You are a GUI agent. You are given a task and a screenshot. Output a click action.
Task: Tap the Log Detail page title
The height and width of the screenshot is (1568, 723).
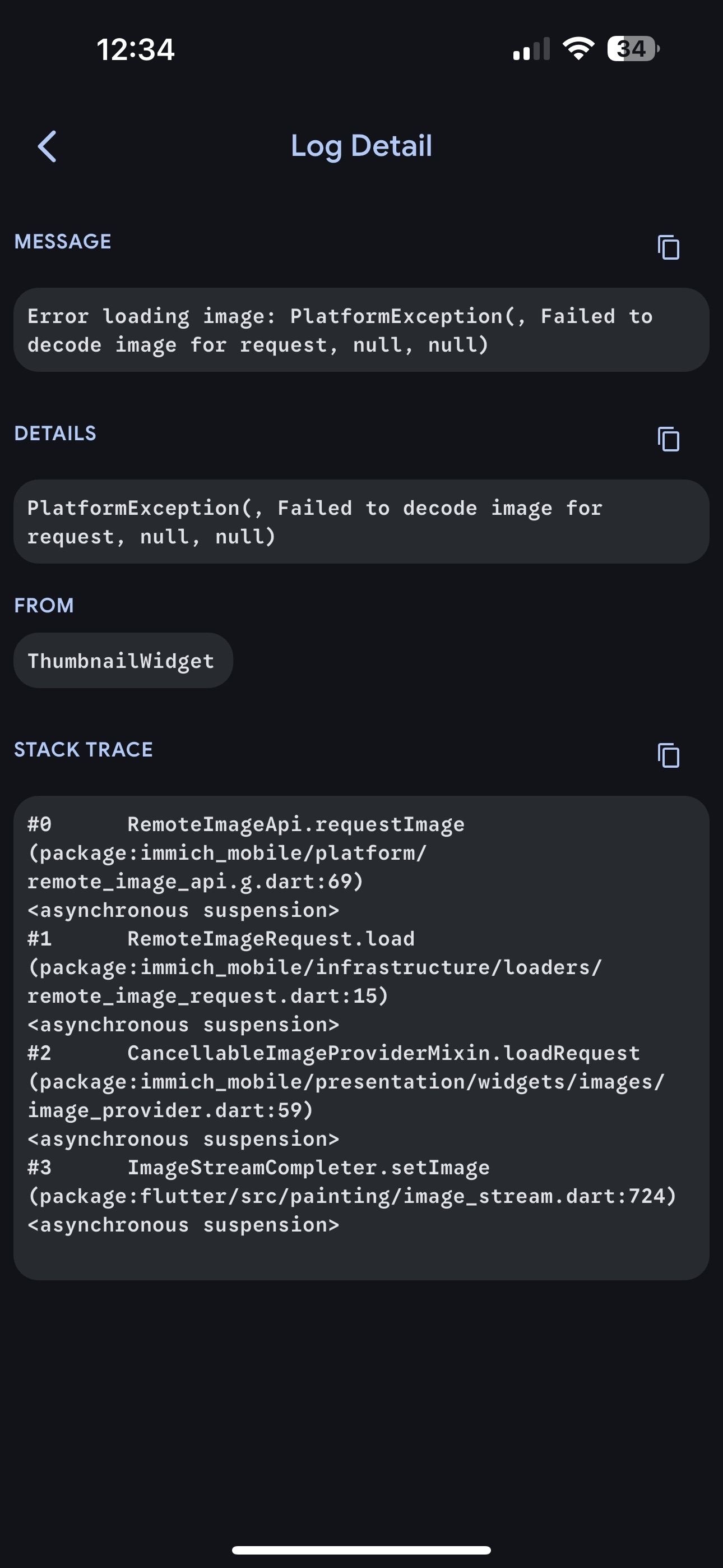tap(361, 146)
